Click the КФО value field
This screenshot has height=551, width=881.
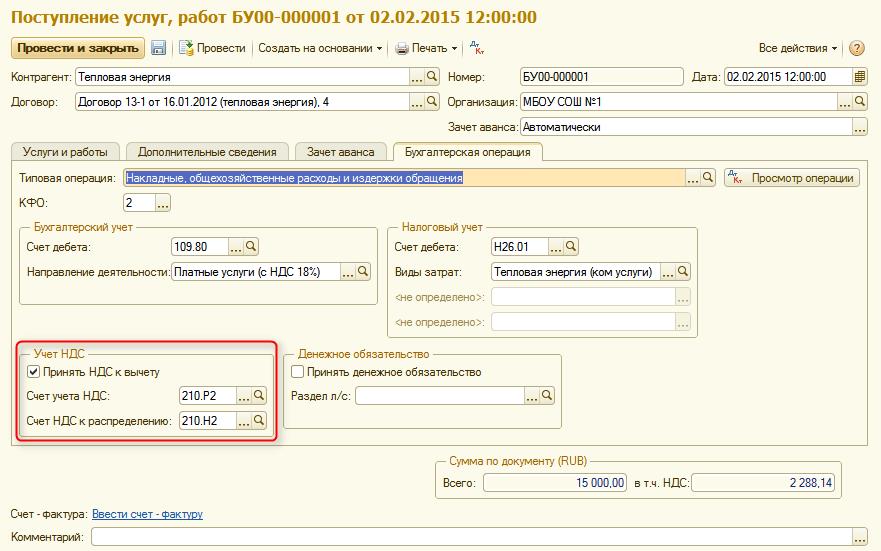139,203
